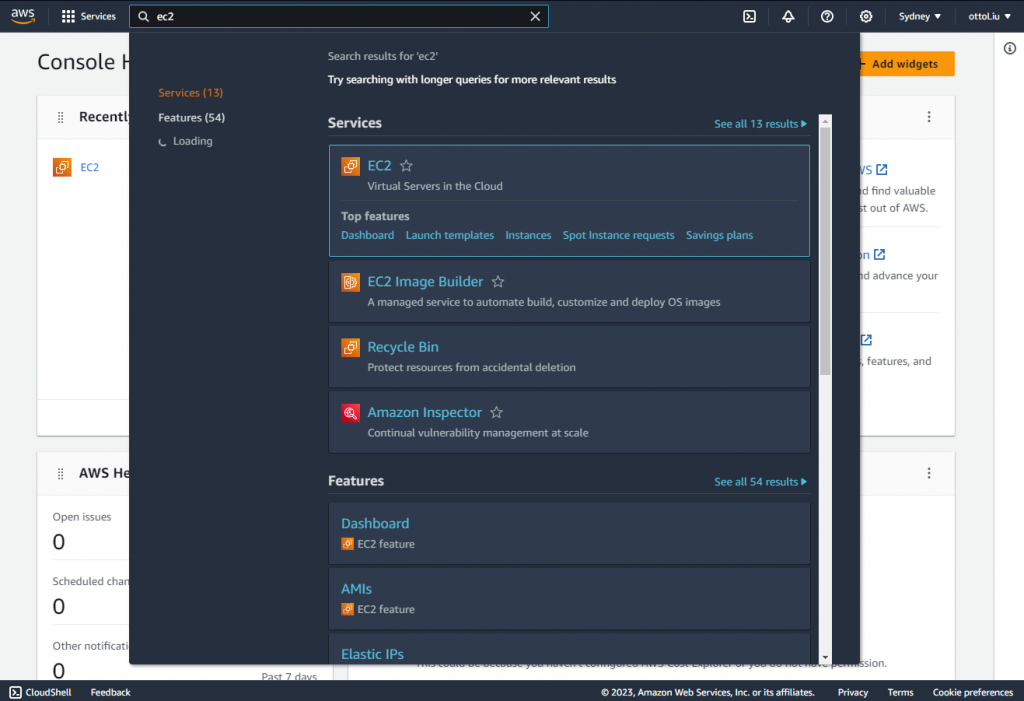This screenshot has height=701, width=1024.
Task: Click EC2 feature icon under Dashboard result
Action: 347,544
